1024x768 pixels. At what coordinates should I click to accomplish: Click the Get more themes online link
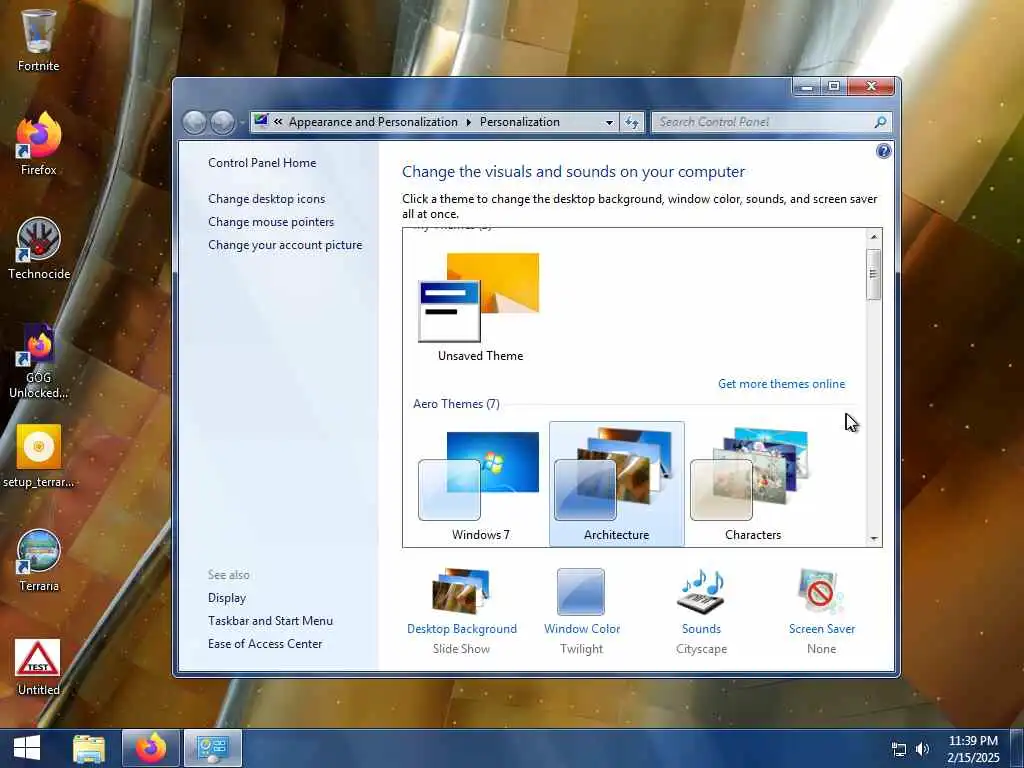[x=781, y=384]
